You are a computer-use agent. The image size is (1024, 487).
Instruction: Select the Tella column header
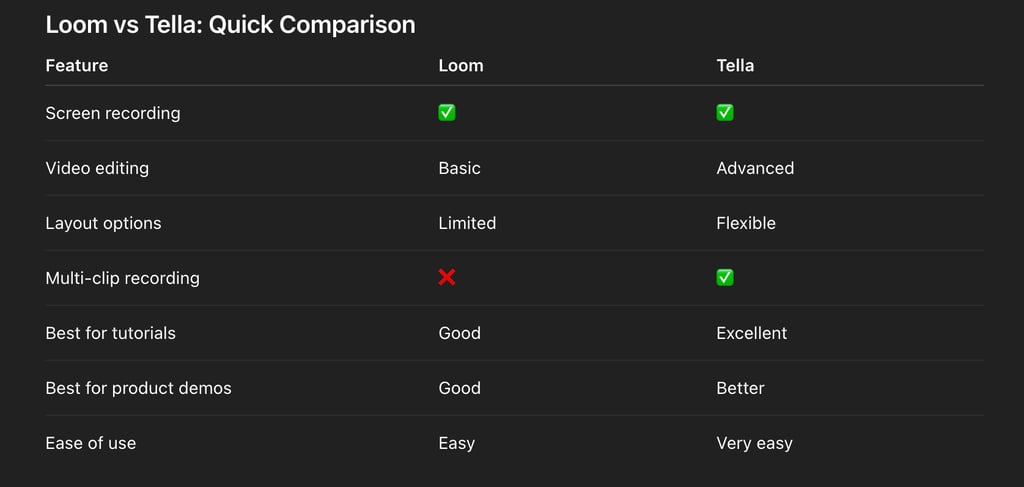[735, 66]
